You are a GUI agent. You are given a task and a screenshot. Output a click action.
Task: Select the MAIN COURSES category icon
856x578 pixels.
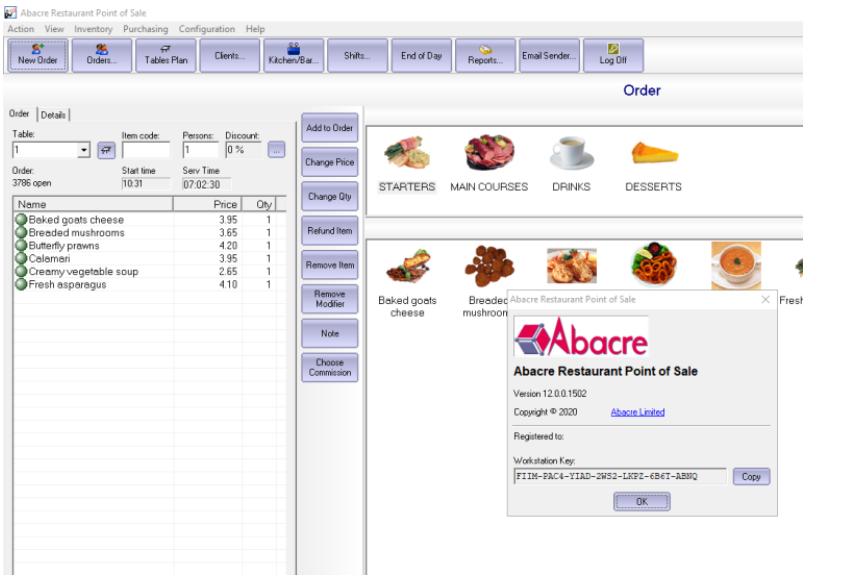tap(489, 154)
